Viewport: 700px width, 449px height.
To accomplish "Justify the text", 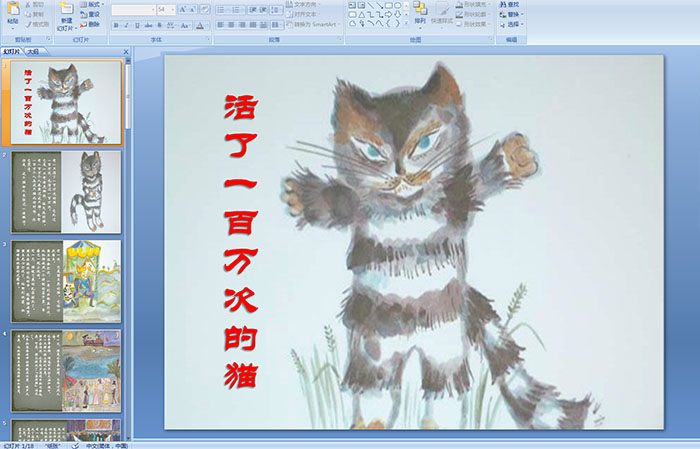I will 253,25.
